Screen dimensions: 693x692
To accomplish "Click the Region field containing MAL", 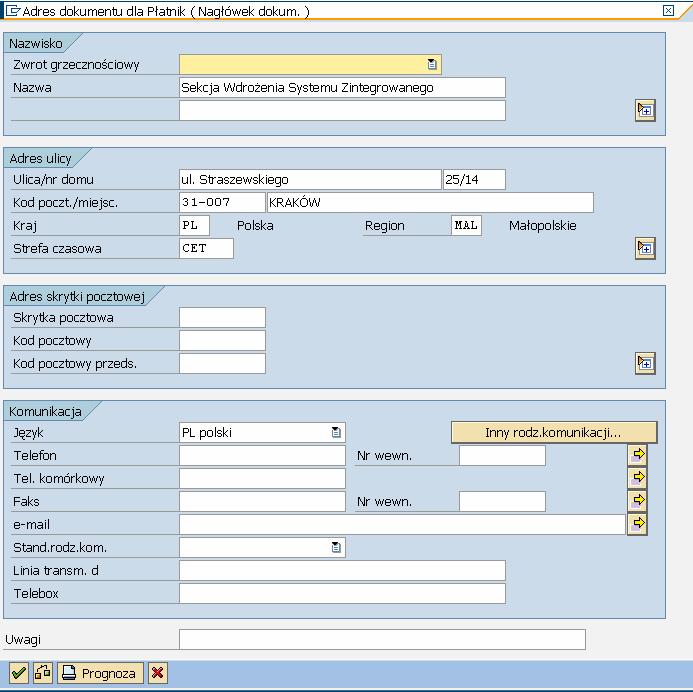I will 466,225.
